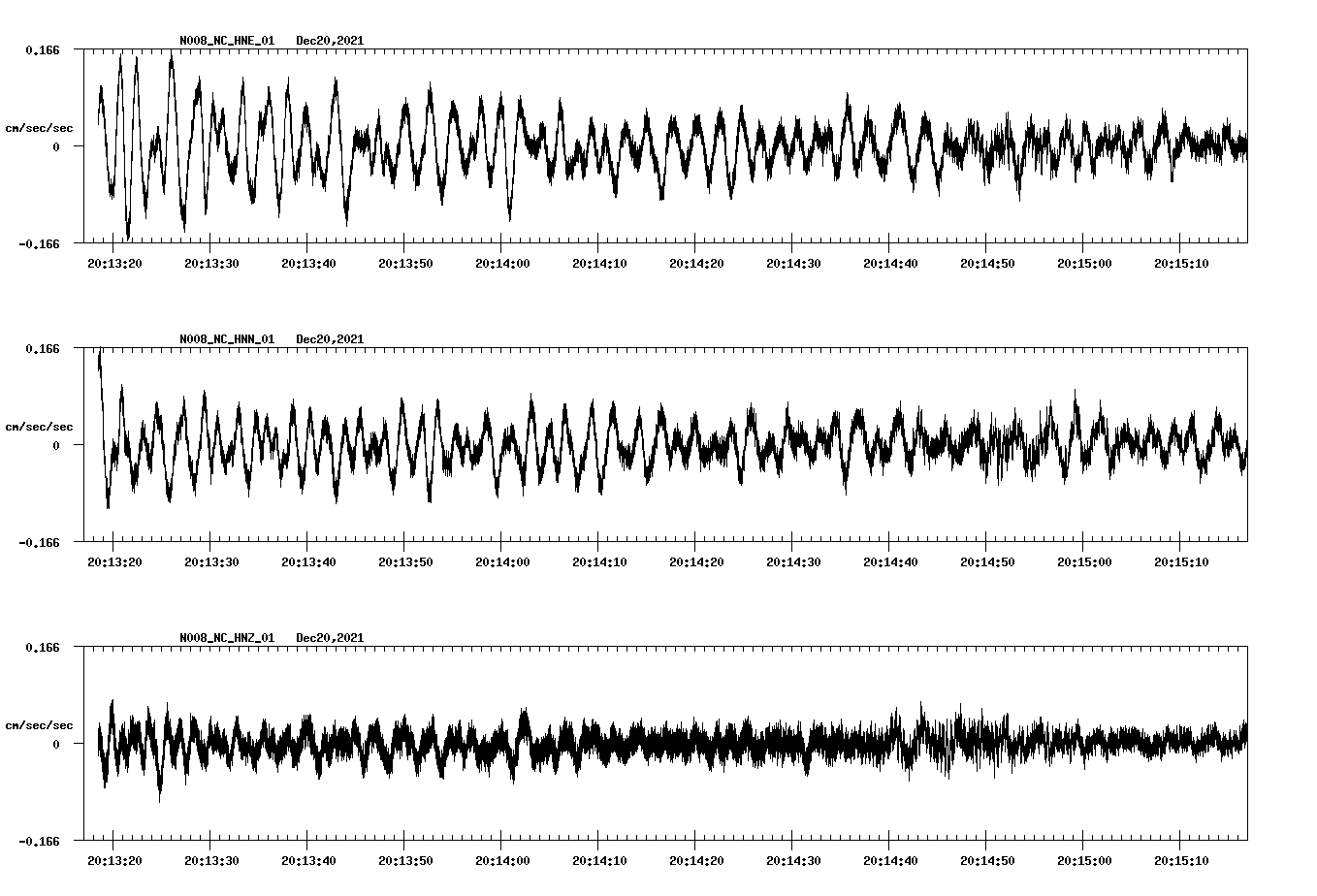Click the N008_NC_HNN_01 plot title
The height and width of the screenshot is (896, 1317).
point(227,339)
